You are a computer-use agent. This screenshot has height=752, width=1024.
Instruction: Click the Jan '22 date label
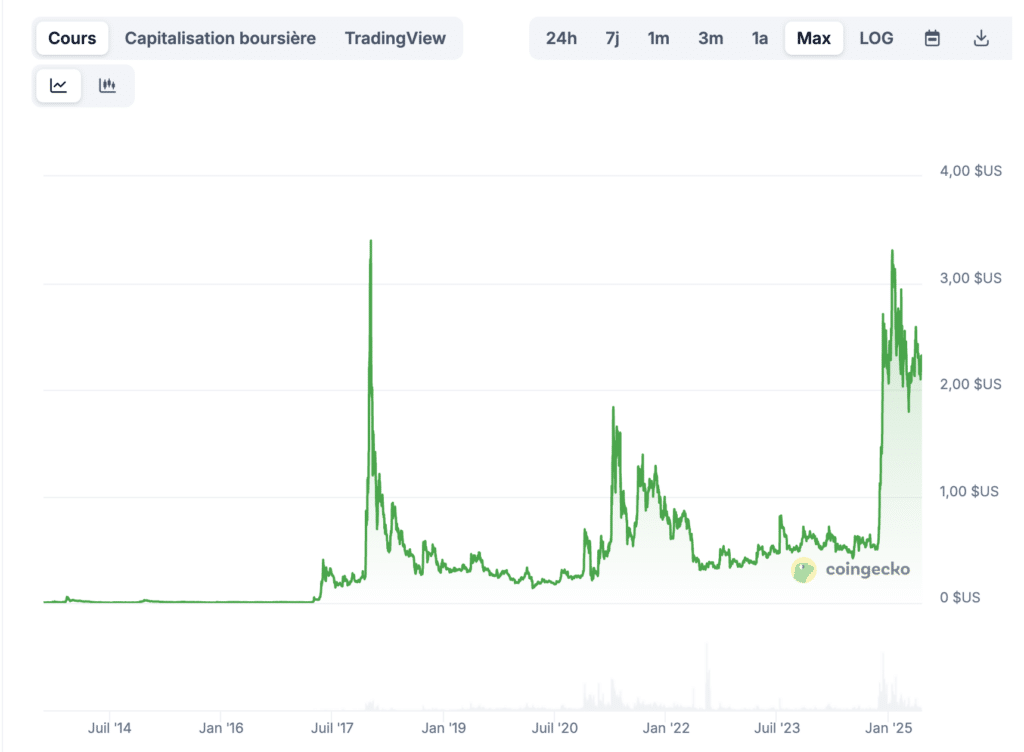pyautogui.click(x=665, y=728)
